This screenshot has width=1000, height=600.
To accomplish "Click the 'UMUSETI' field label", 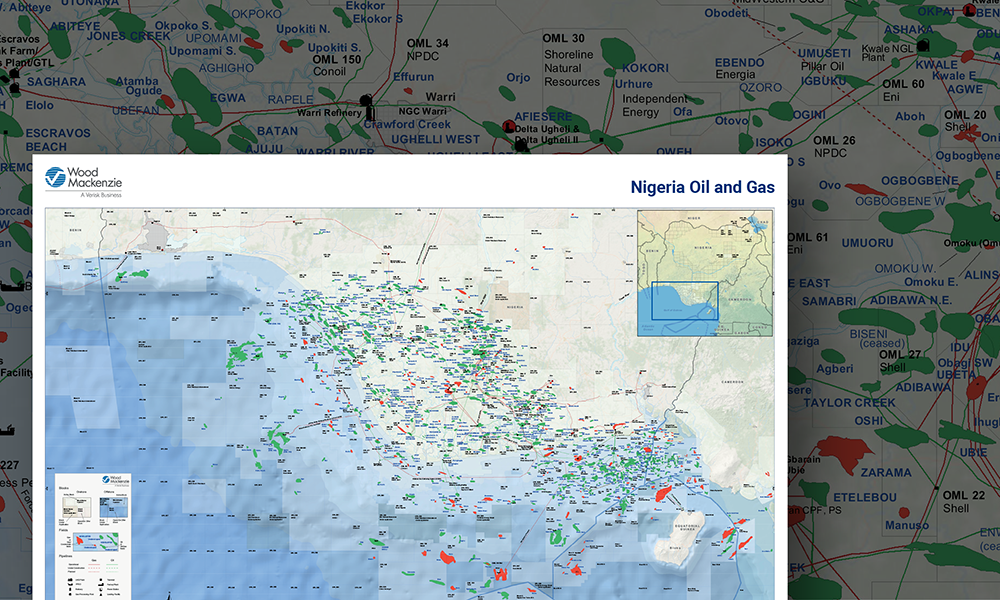I will click(824, 53).
